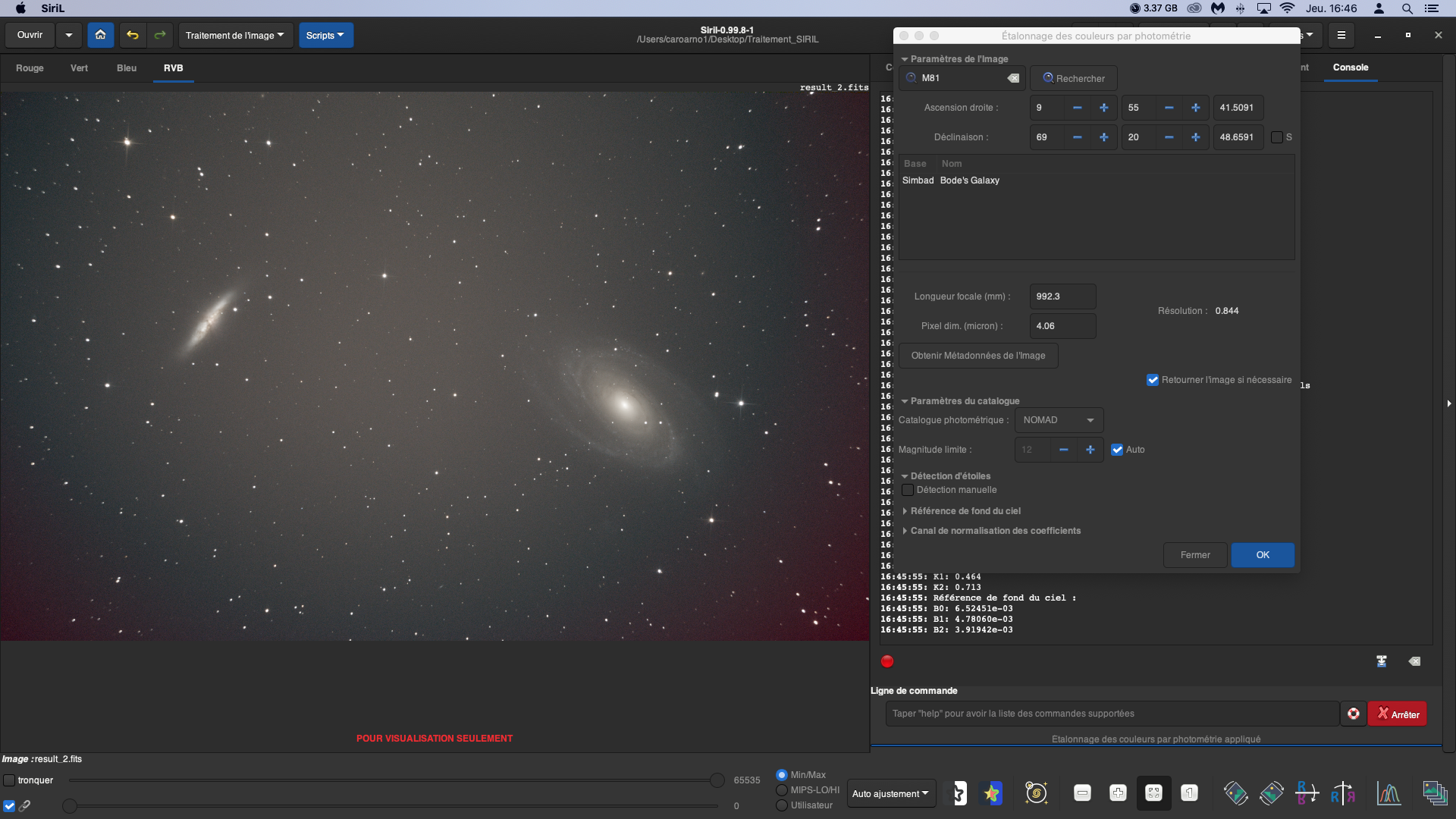The height and width of the screenshot is (819, 1456).
Task: Select the MIPS-LO/HI radio button
Action: click(782, 790)
